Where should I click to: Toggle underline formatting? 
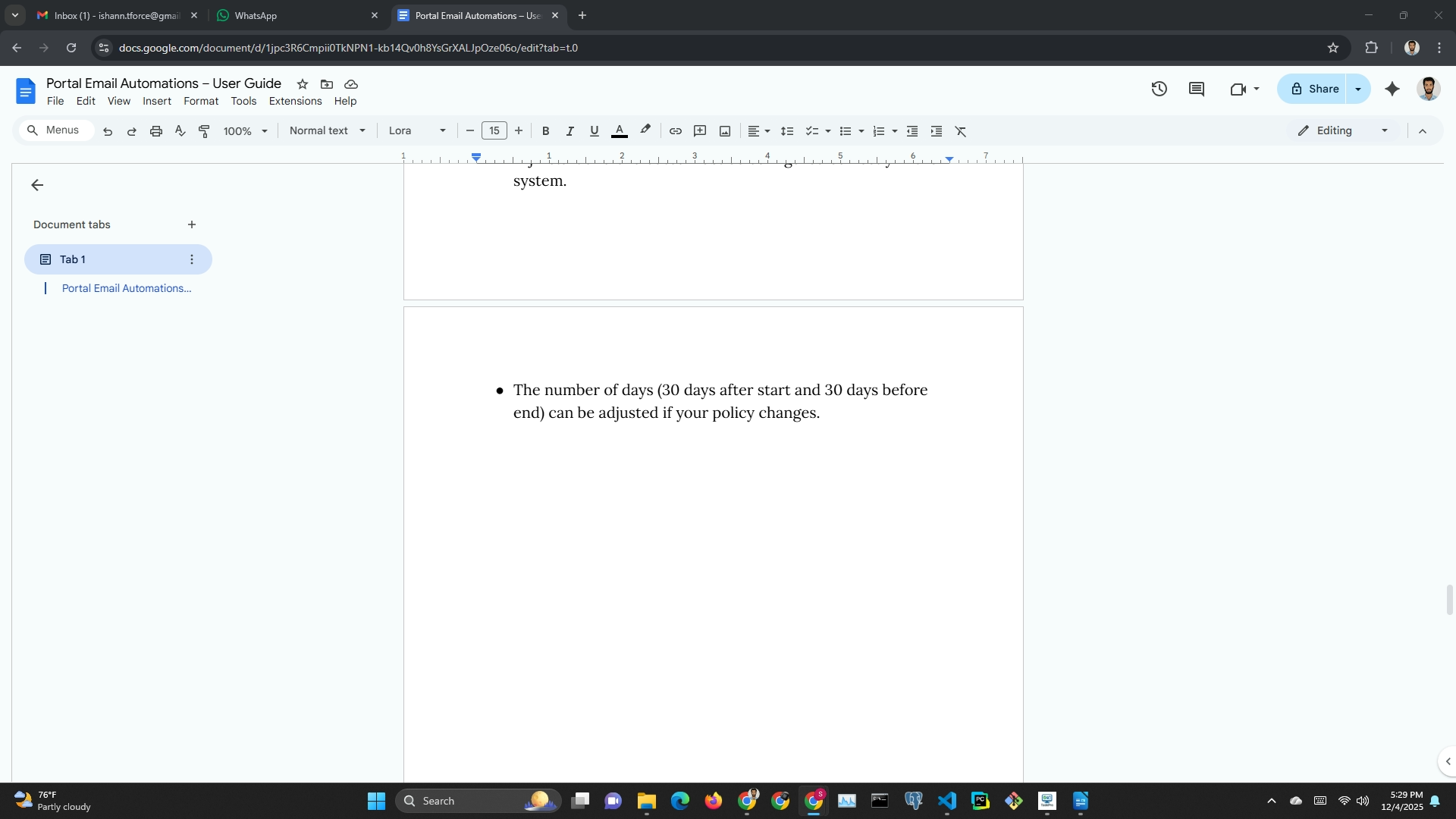pos(594,131)
